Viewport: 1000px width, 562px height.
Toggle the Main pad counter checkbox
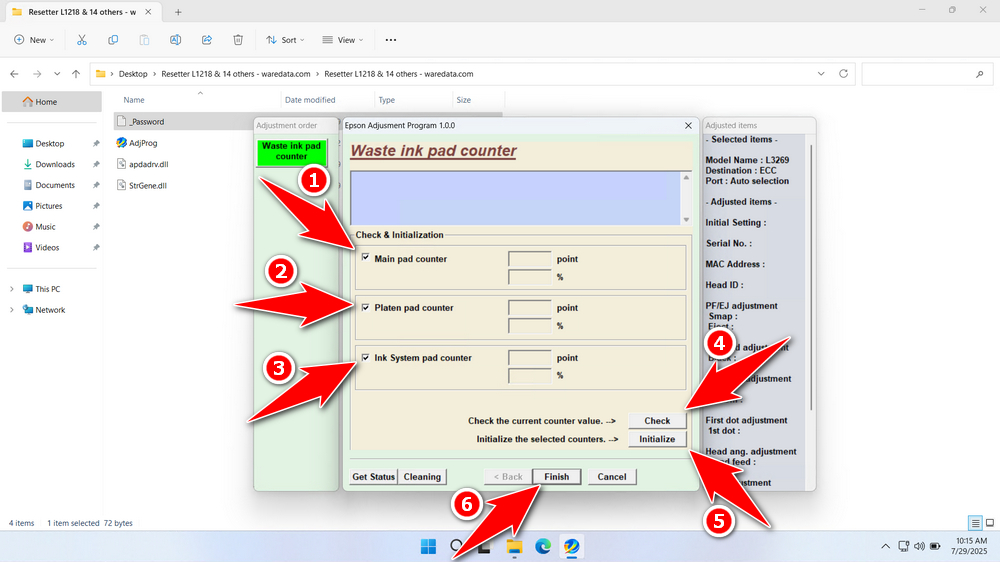365,257
